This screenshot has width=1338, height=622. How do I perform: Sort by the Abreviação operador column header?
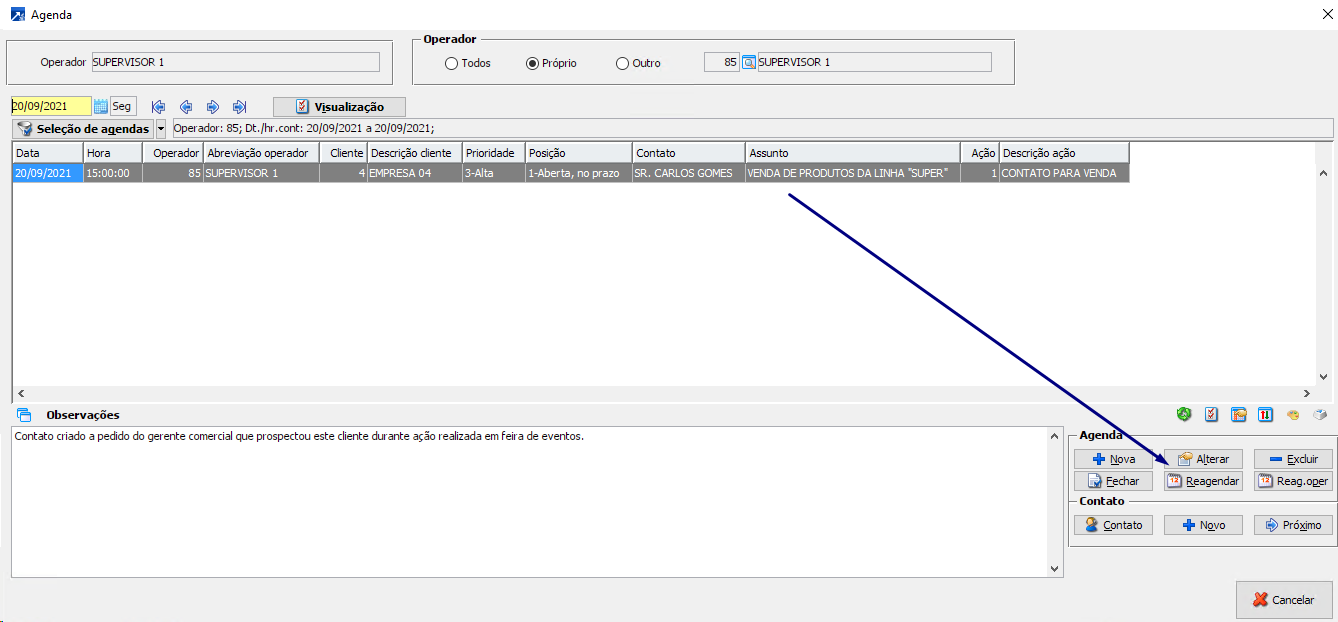coord(261,153)
